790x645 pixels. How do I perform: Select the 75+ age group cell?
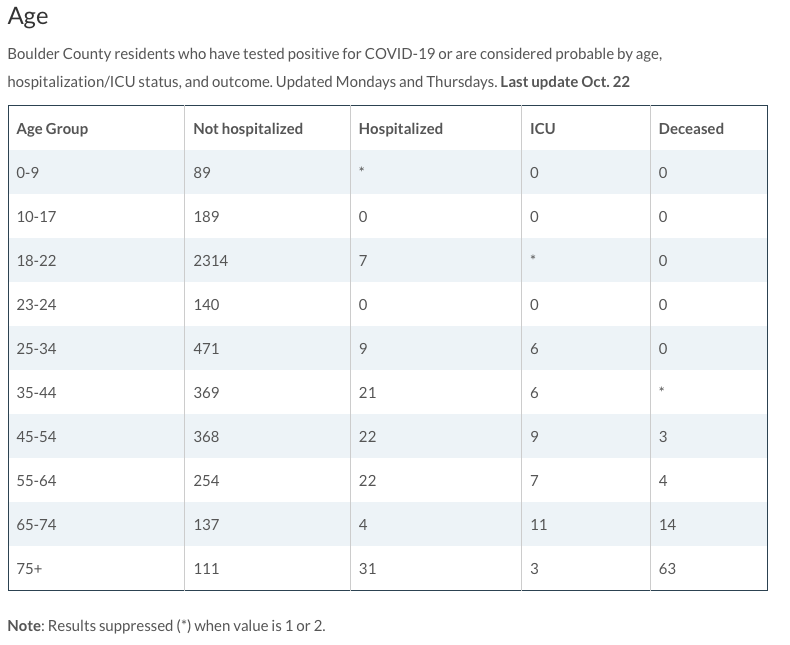click(x=31, y=569)
